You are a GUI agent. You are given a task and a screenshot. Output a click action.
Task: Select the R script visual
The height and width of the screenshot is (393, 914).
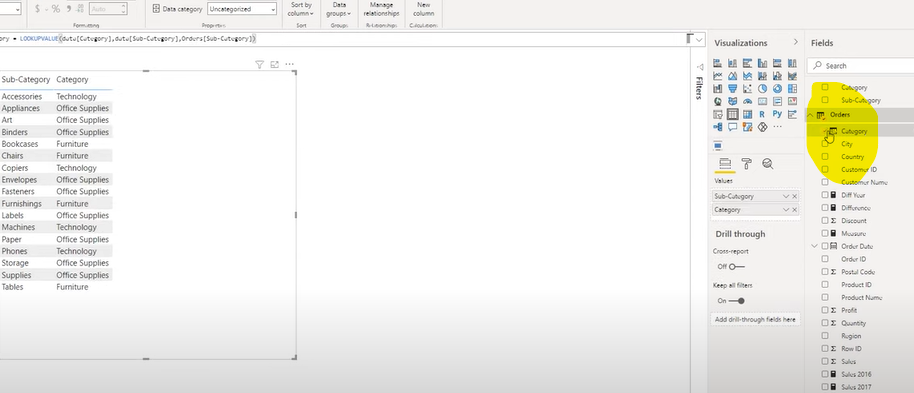[762, 114]
